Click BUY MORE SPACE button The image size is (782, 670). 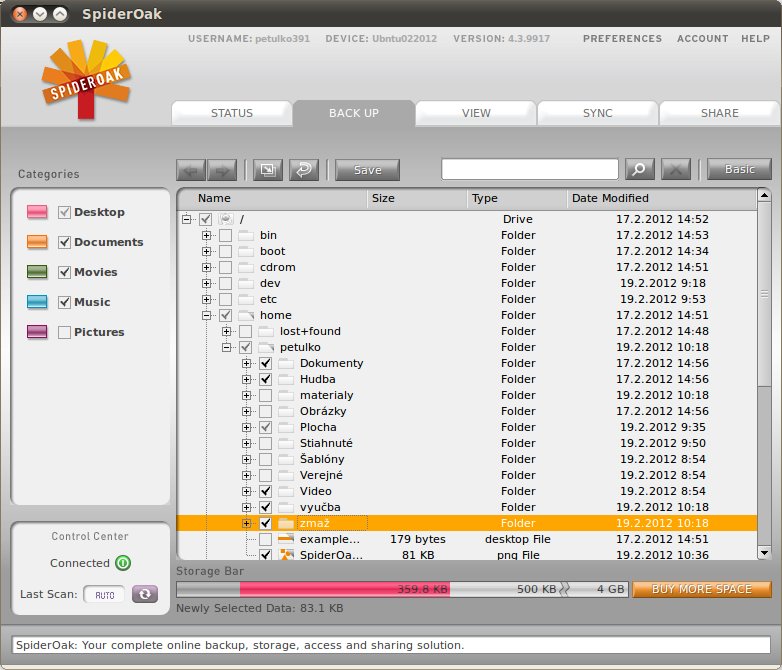click(702, 589)
